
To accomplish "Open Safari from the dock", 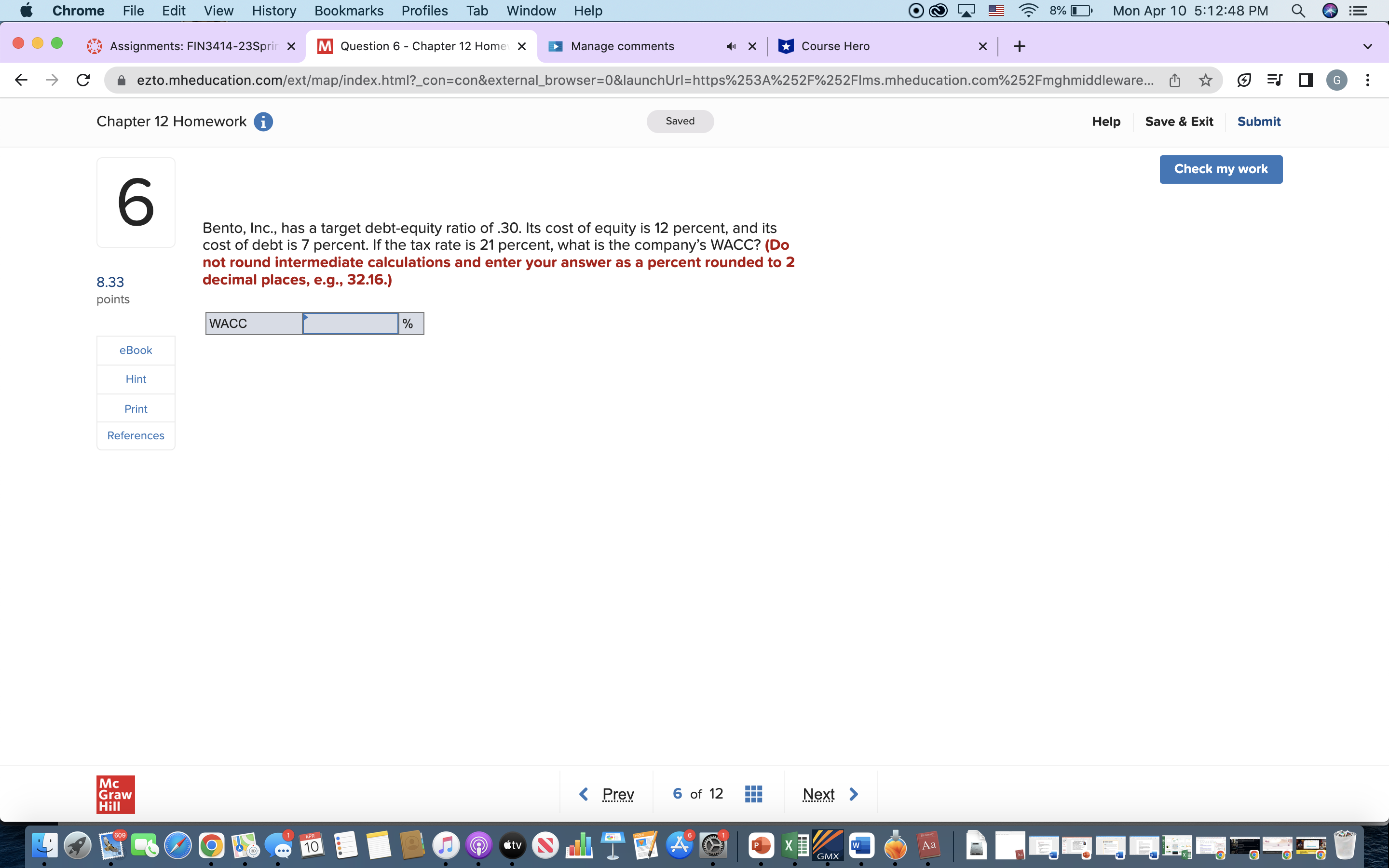I will click(178, 844).
